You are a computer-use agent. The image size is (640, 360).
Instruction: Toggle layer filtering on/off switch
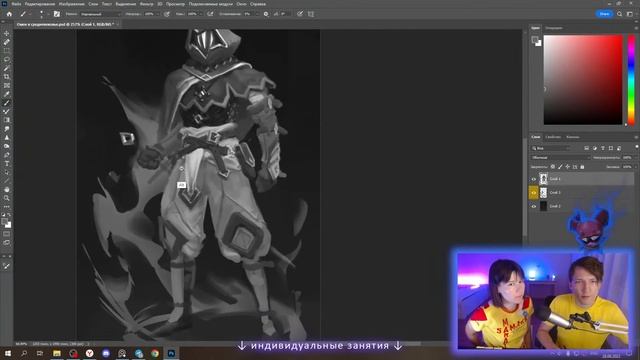(637, 147)
